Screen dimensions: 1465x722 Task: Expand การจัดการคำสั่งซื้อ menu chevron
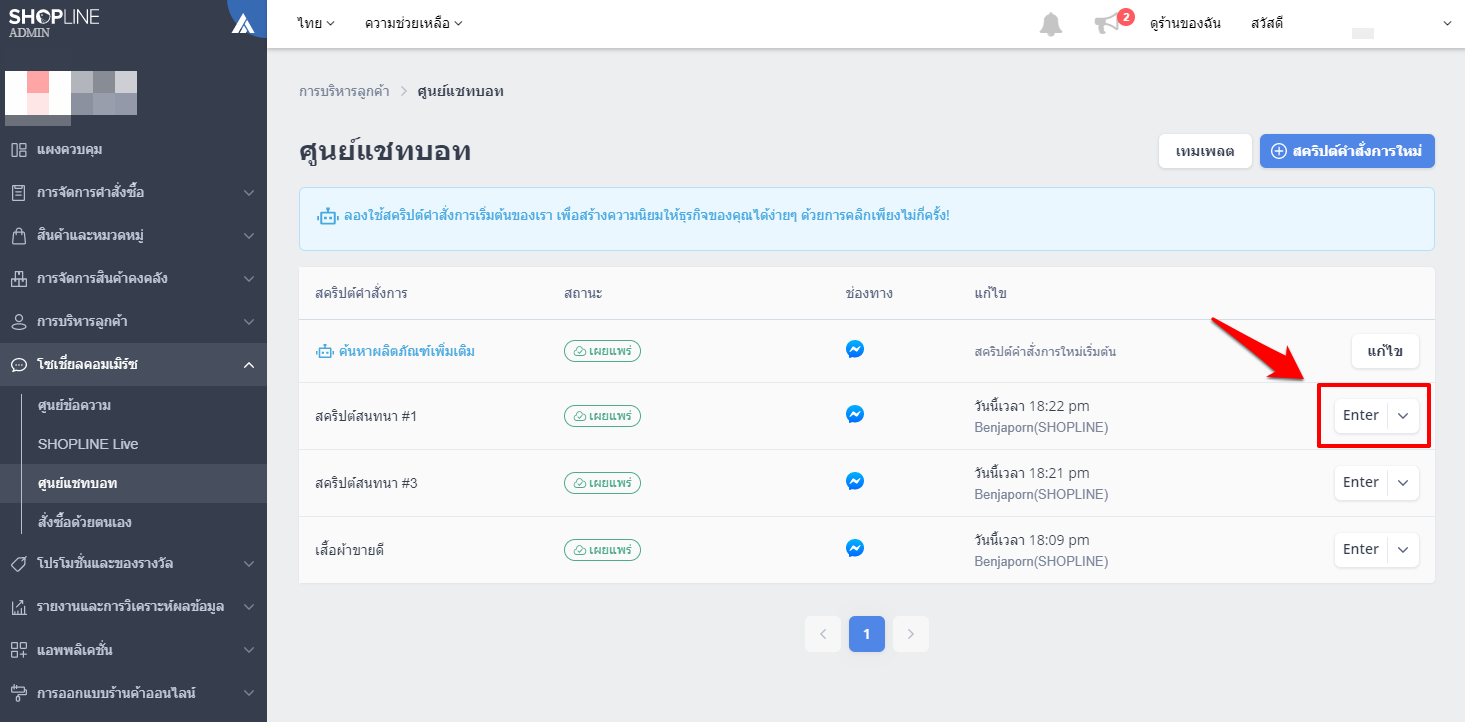pos(249,193)
